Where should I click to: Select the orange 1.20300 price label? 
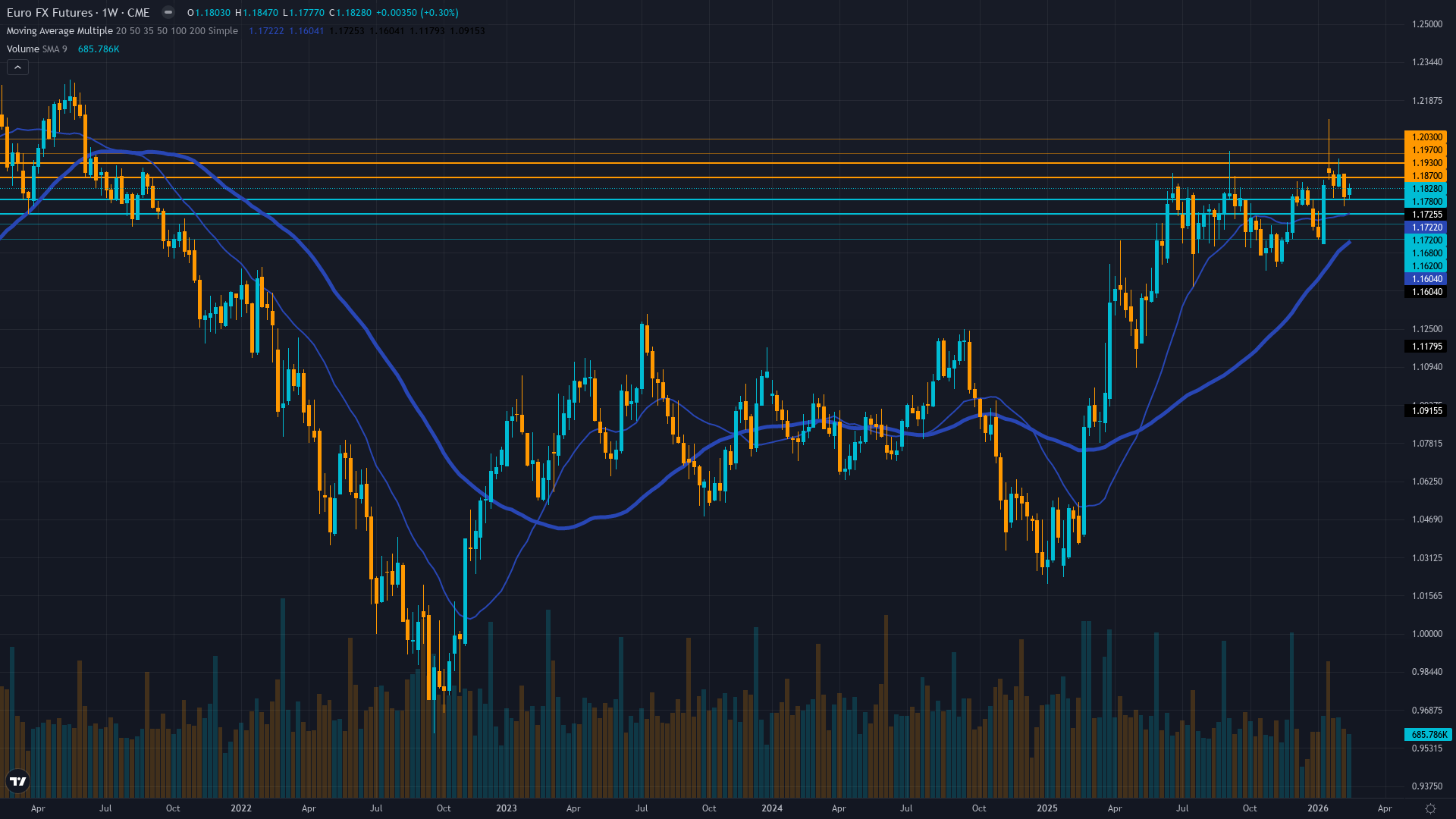[x=1426, y=137]
